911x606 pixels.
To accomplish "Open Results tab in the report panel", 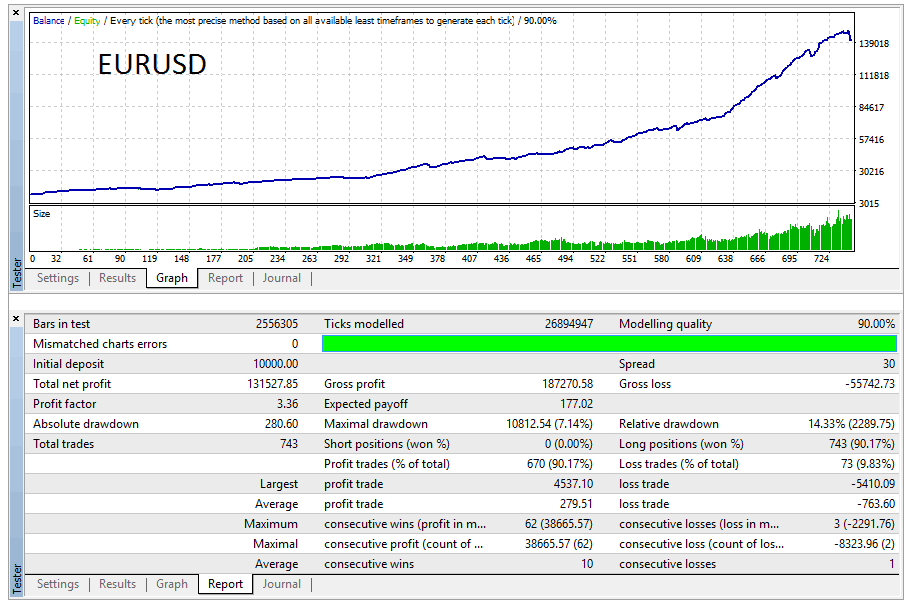I will pyautogui.click(x=117, y=584).
